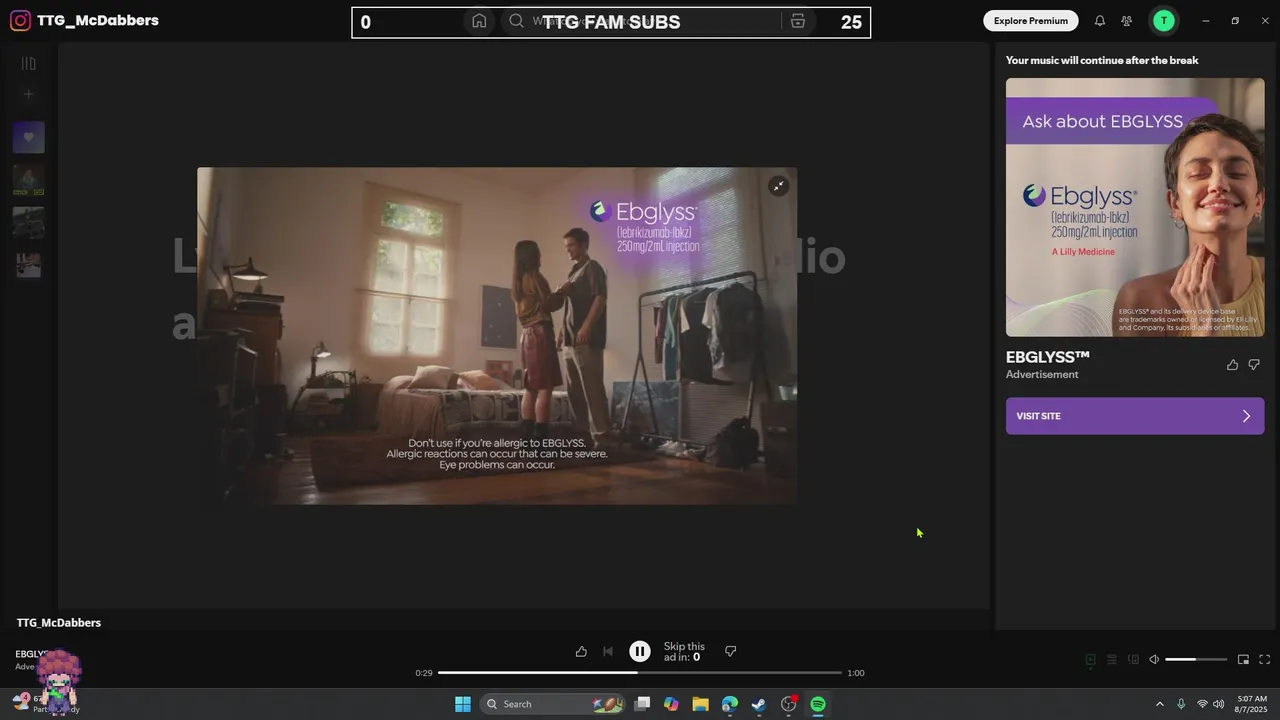Open Task View on the taskbar
Screen dimensions: 1280x720
(x=643, y=704)
